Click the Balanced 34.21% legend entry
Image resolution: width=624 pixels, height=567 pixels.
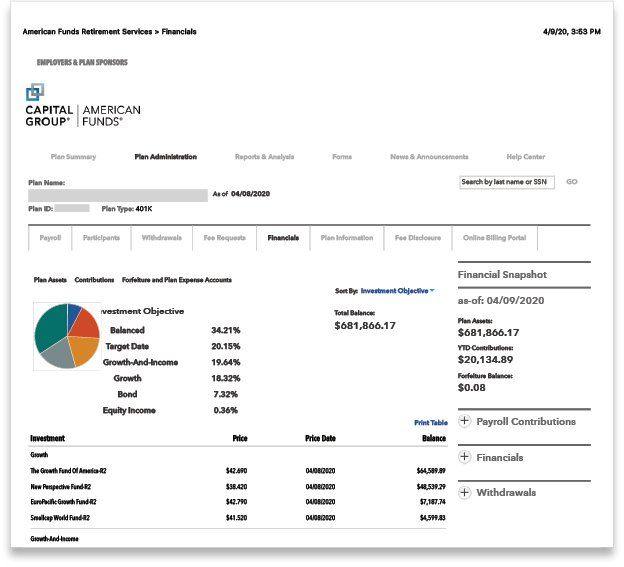pos(175,330)
